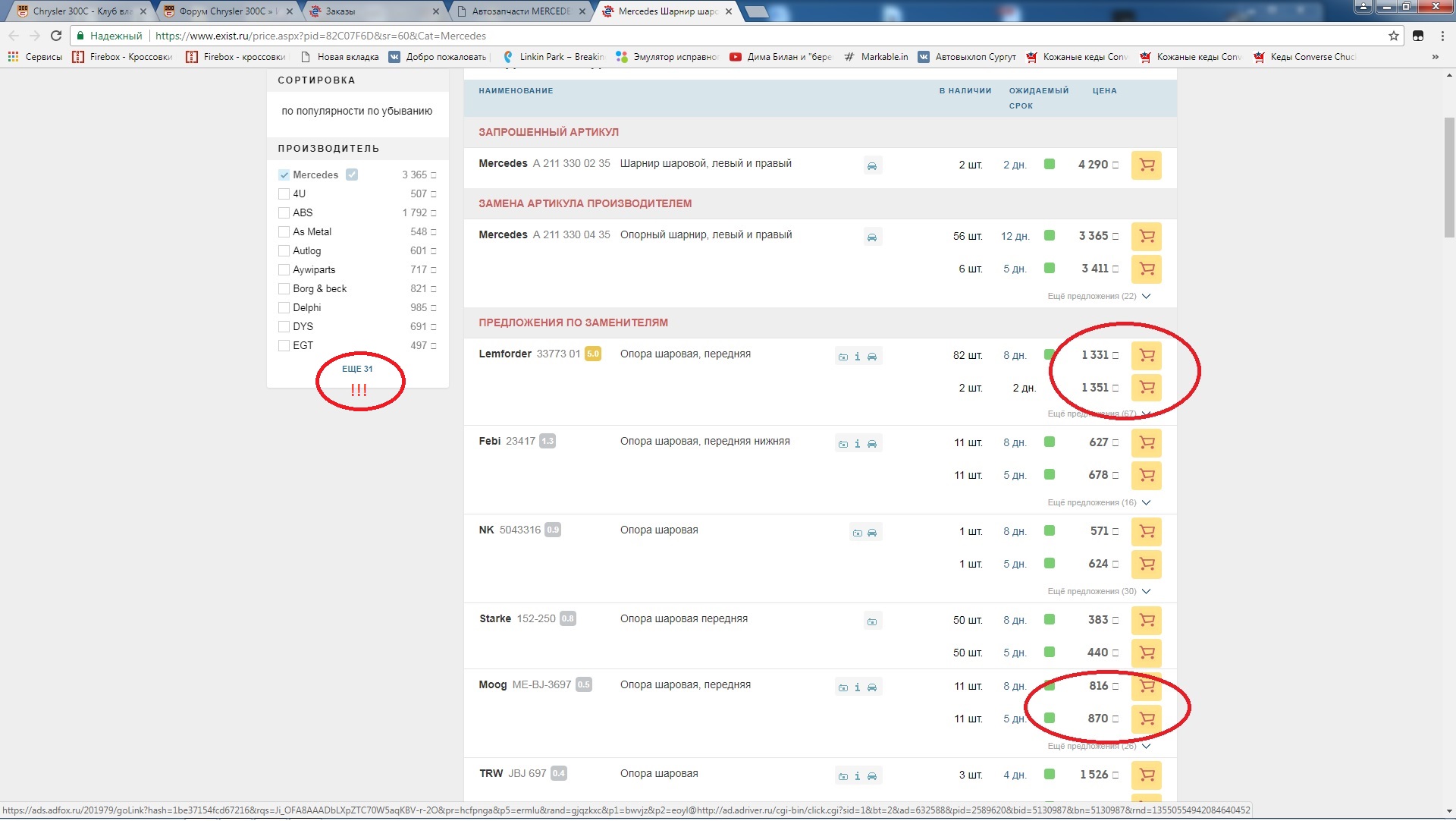The height and width of the screenshot is (821, 1456).
Task: Add Mercedes A 211 330 02 35 to cart
Action: 1146,165
